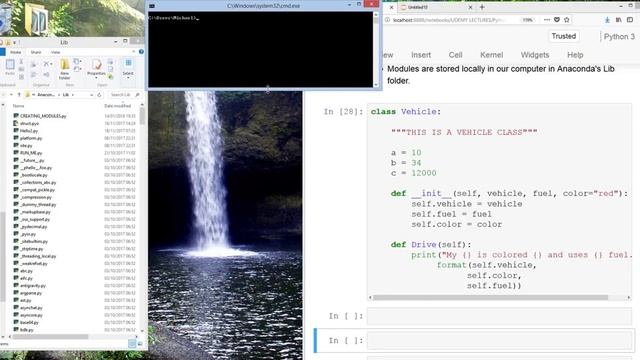
Task: Click the Firefox downloads arrow icon
Action: pos(607,20)
